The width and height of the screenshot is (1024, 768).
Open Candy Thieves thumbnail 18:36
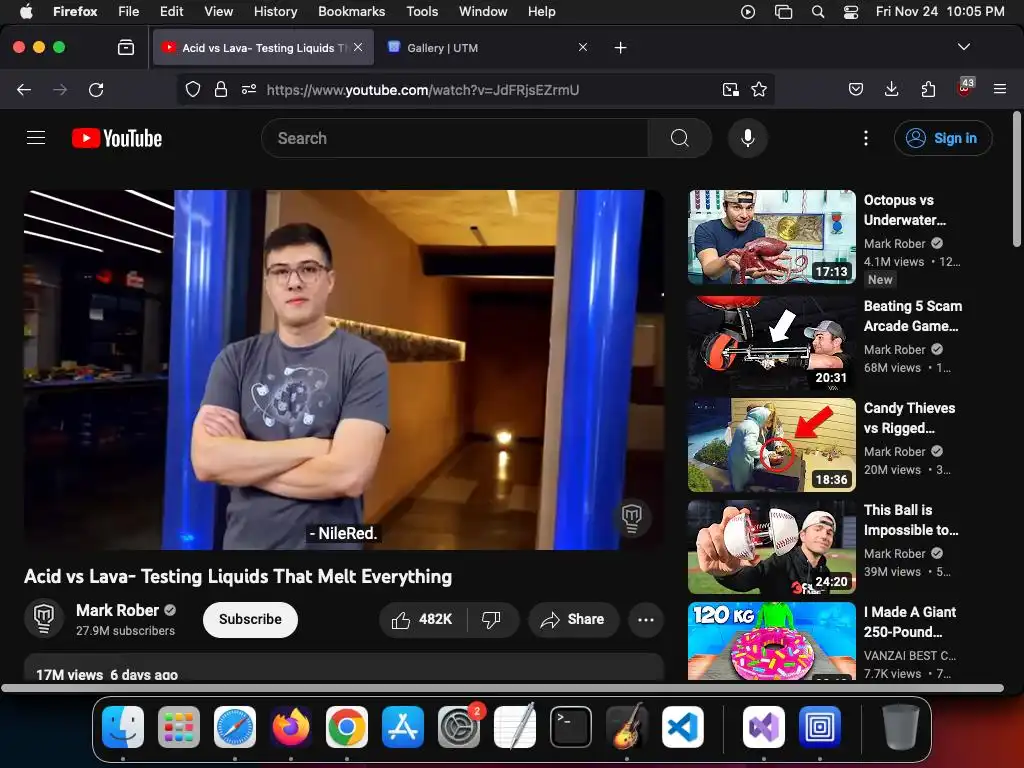tap(772, 445)
